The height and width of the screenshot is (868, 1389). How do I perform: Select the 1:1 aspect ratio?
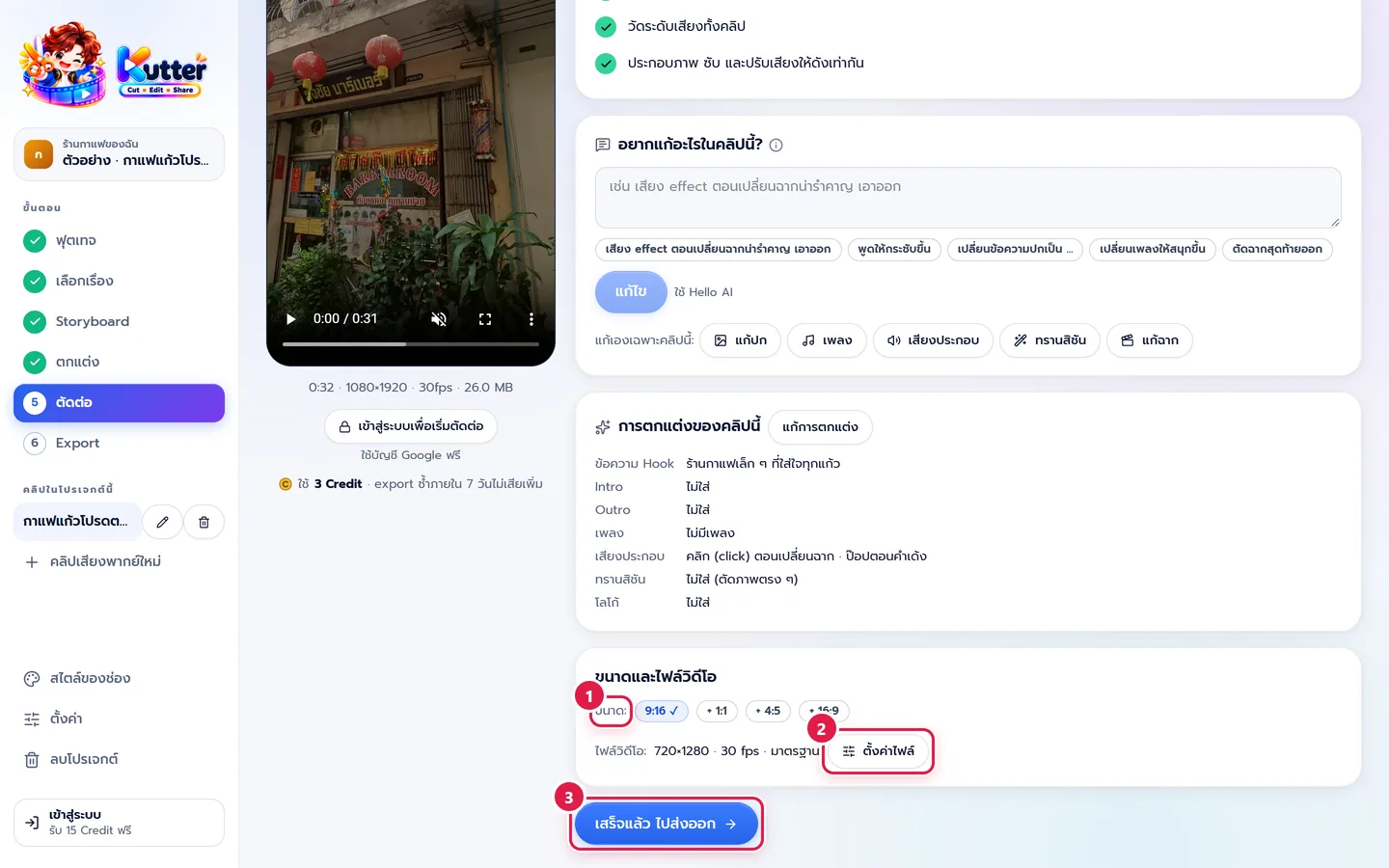[717, 711]
